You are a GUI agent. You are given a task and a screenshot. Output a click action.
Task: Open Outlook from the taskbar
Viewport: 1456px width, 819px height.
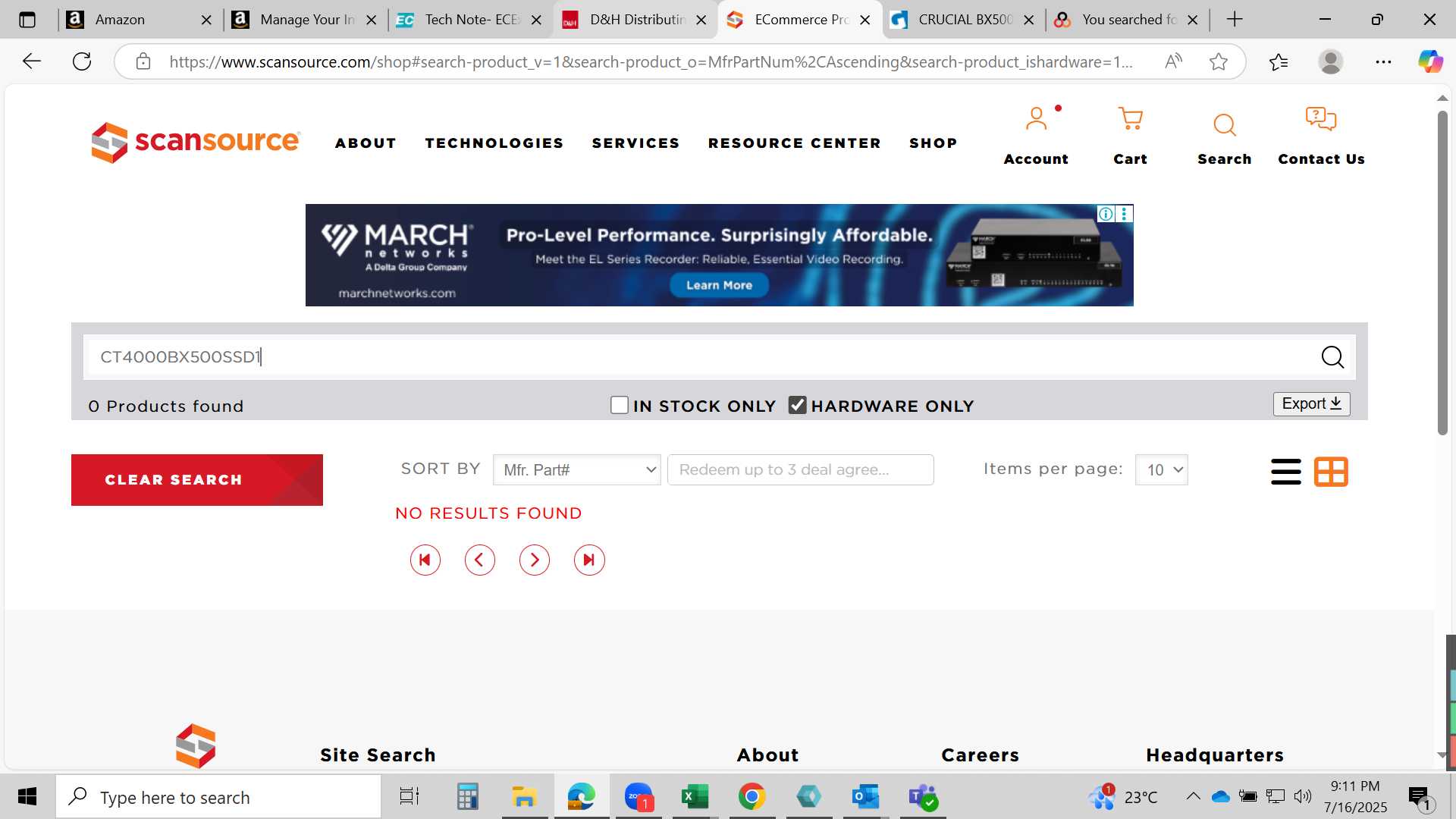(x=865, y=796)
